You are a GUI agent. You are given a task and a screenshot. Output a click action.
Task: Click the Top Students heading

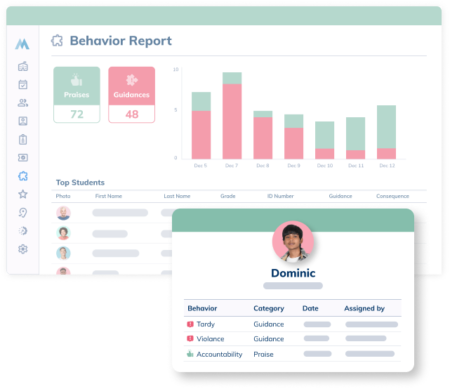click(x=80, y=182)
